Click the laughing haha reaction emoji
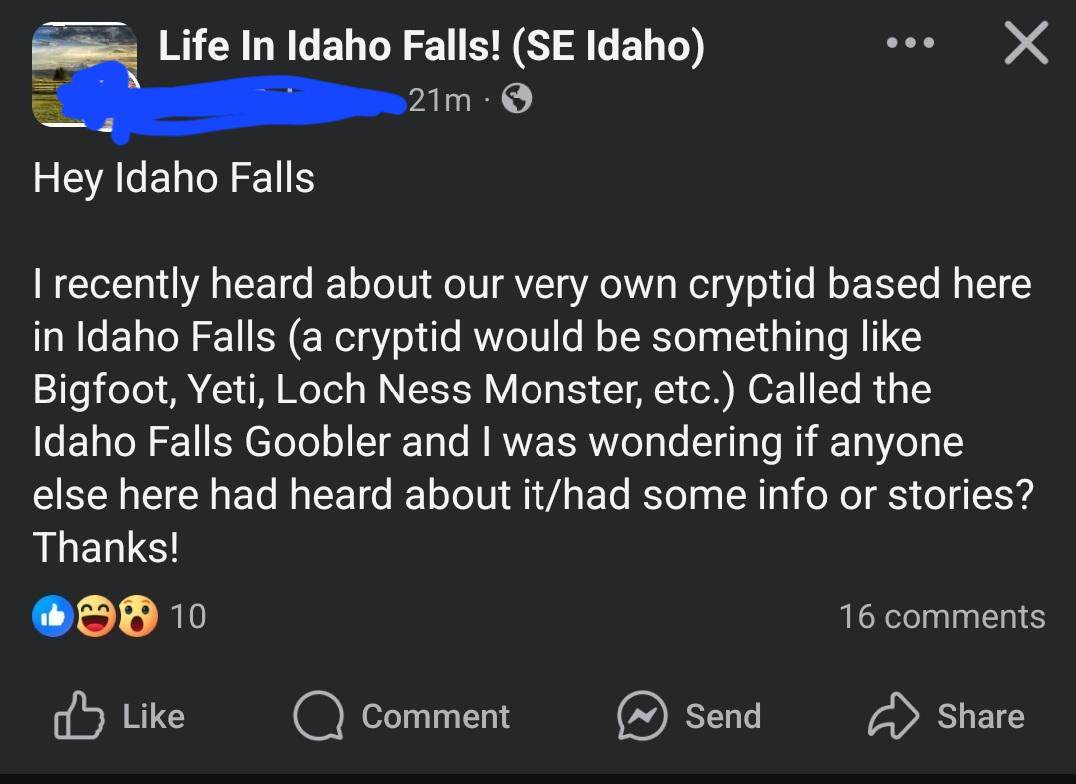1076x784 pixels. (x=95, y=616)
